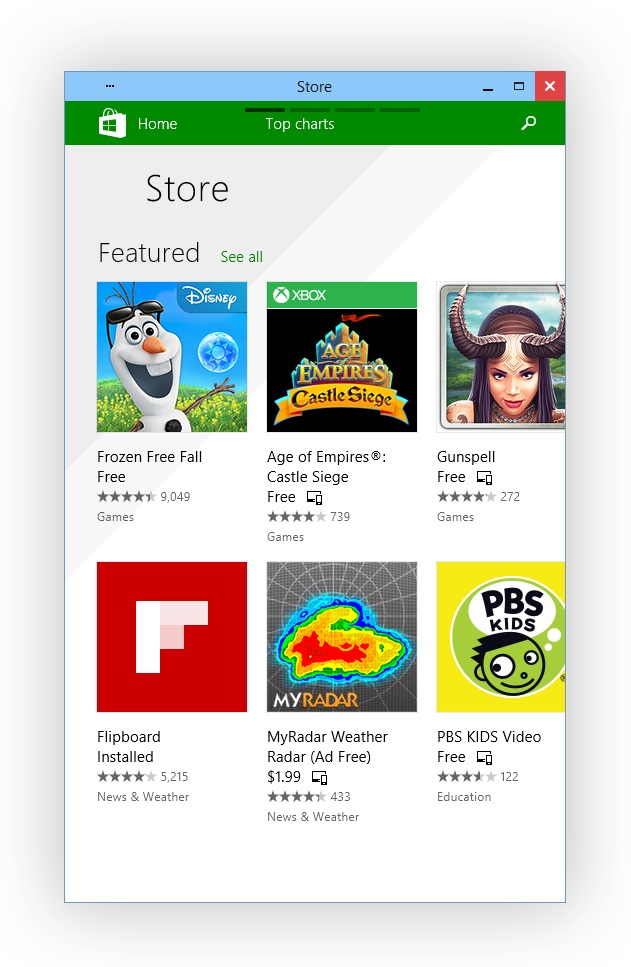This screenshot has height=967, width=631.
Task: Click See all next to Featured
Action: click(x=242, y=257)
